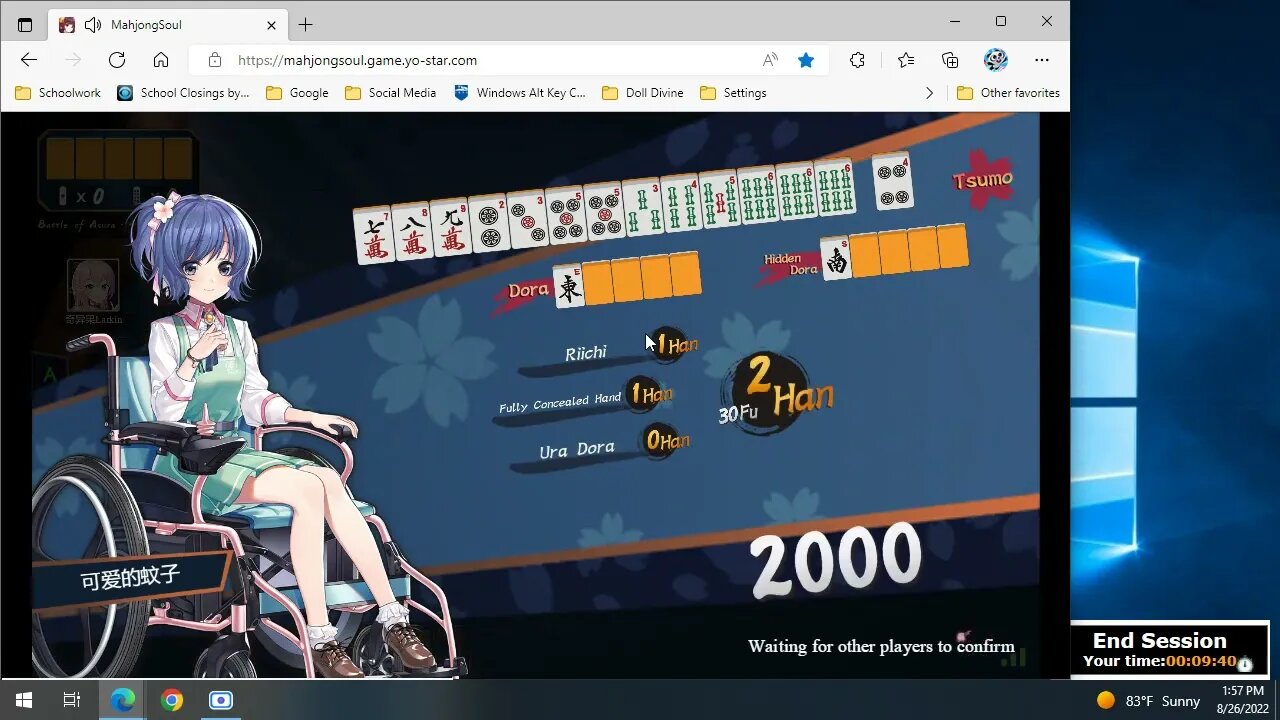
Task: View site info lock icon
Action: point(215,60)
